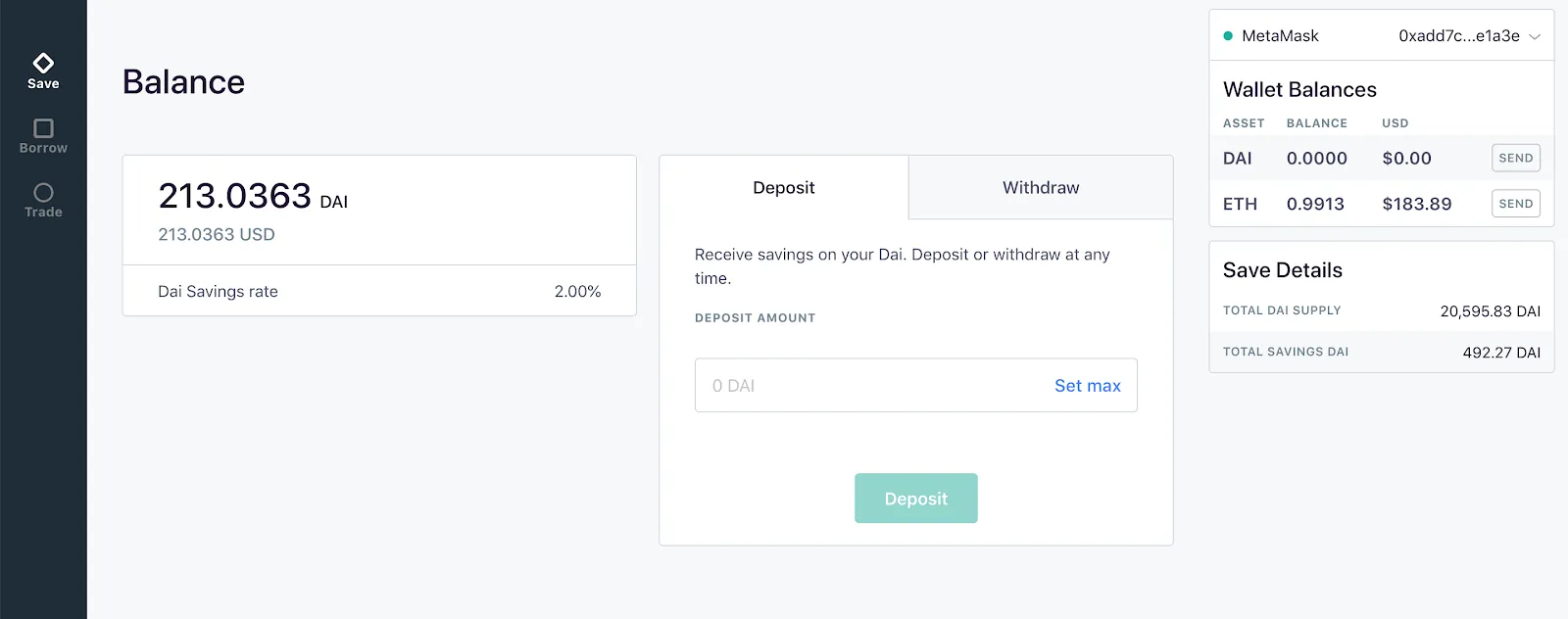Select the Deposit tab
1568x619 pixels.
tap(783, 187)
